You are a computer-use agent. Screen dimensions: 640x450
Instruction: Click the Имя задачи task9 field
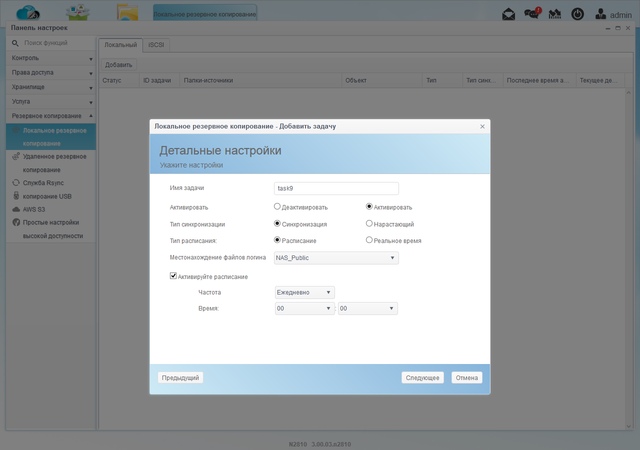click(x=336, y=188)
